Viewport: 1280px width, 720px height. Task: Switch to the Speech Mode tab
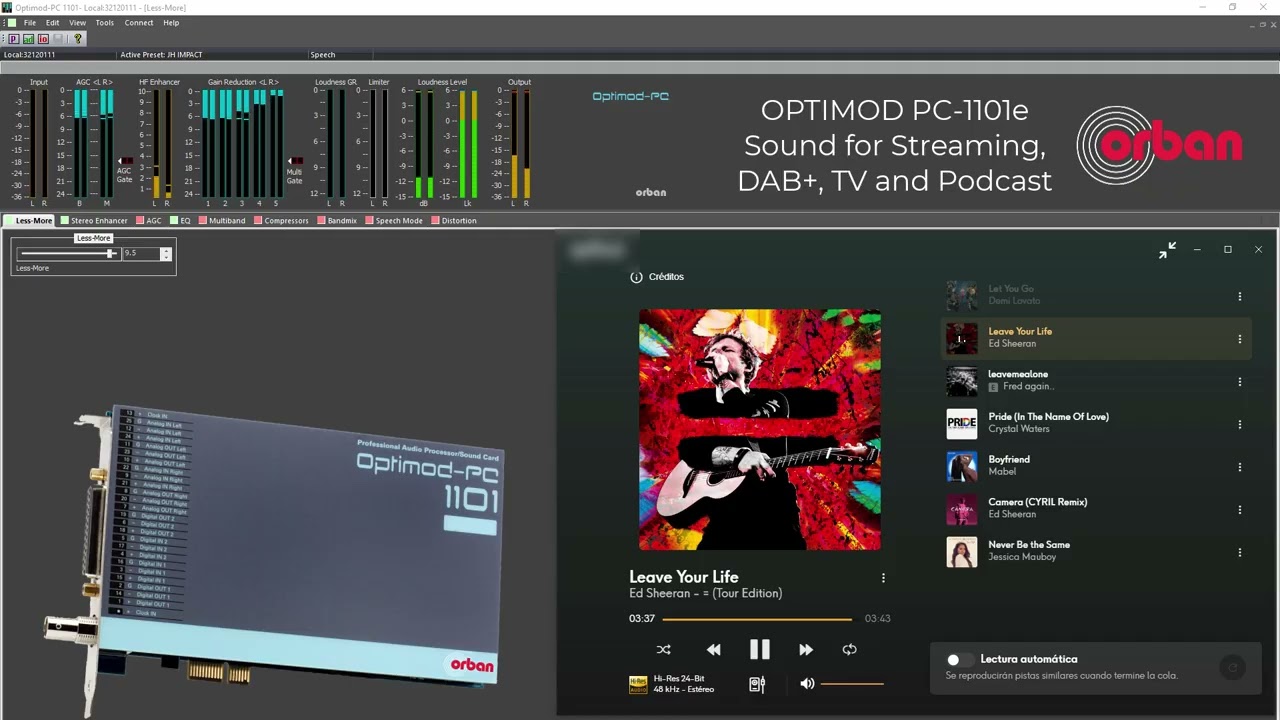pyautogui.click(x=394, y=220)
